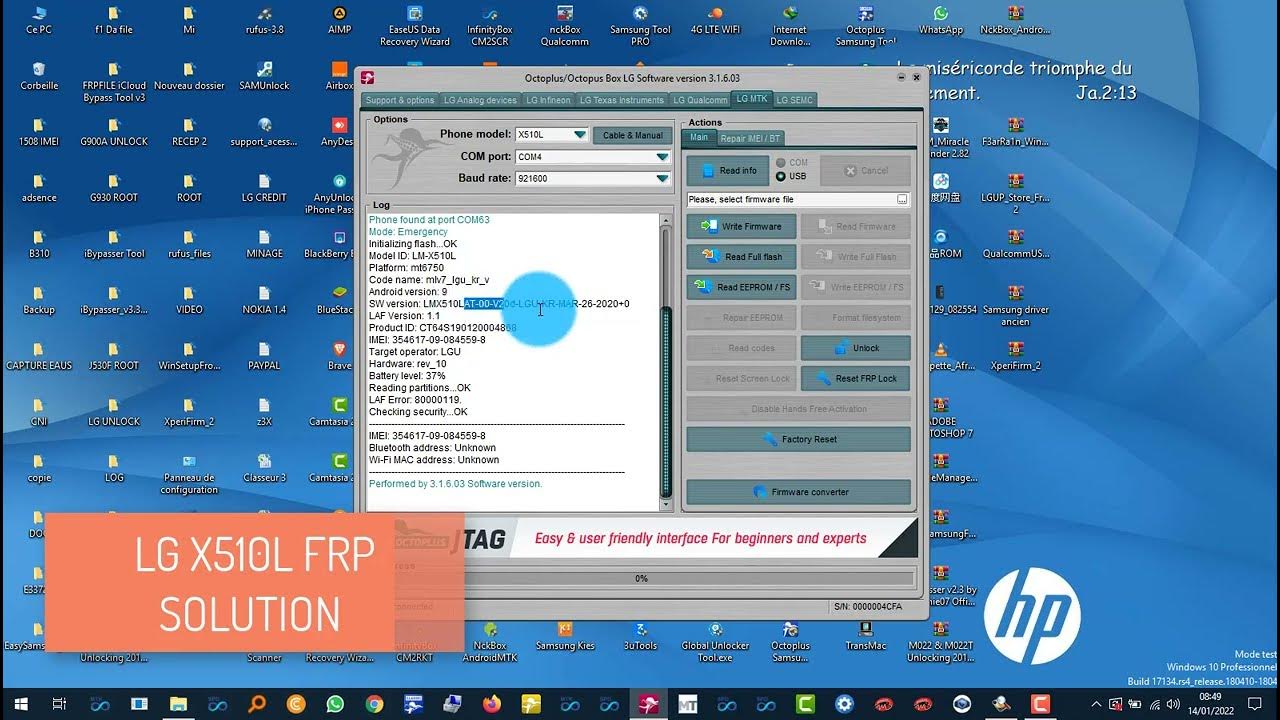Open WhatsApp desktop shortcut
Viewport: 1280px width, 720px height.
click(x=940, y=20)
